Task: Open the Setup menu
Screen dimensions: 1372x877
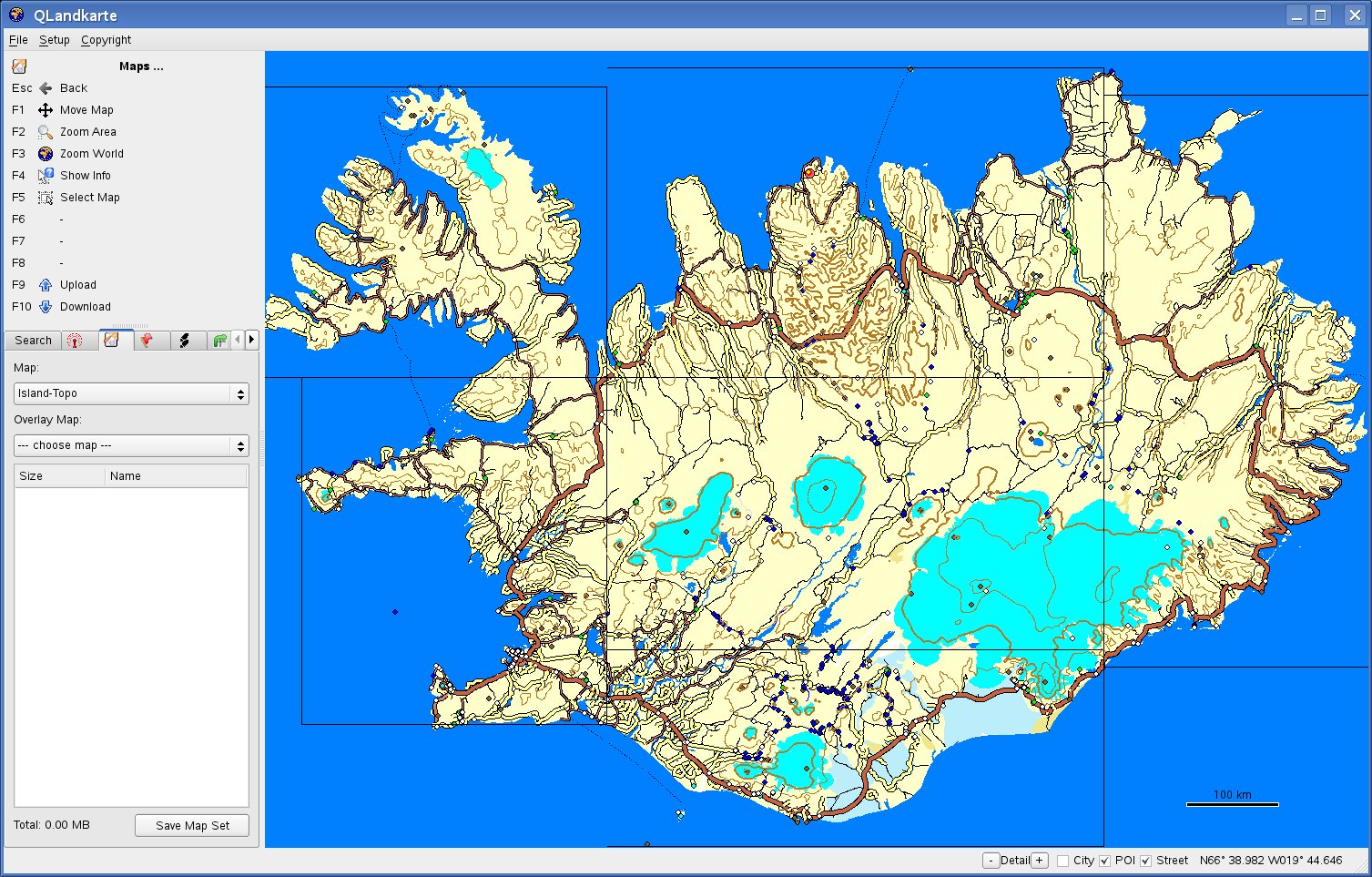Action: [54, 40]
